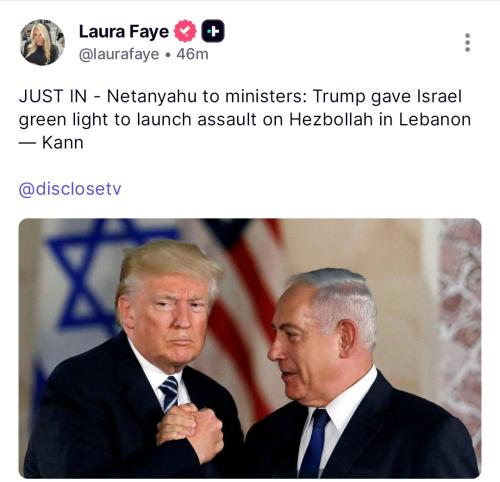Image resolution: width=500 pixels, height=482 pixels.
Task: Click the word Kann in the post
Action: [x=63, y=143]
